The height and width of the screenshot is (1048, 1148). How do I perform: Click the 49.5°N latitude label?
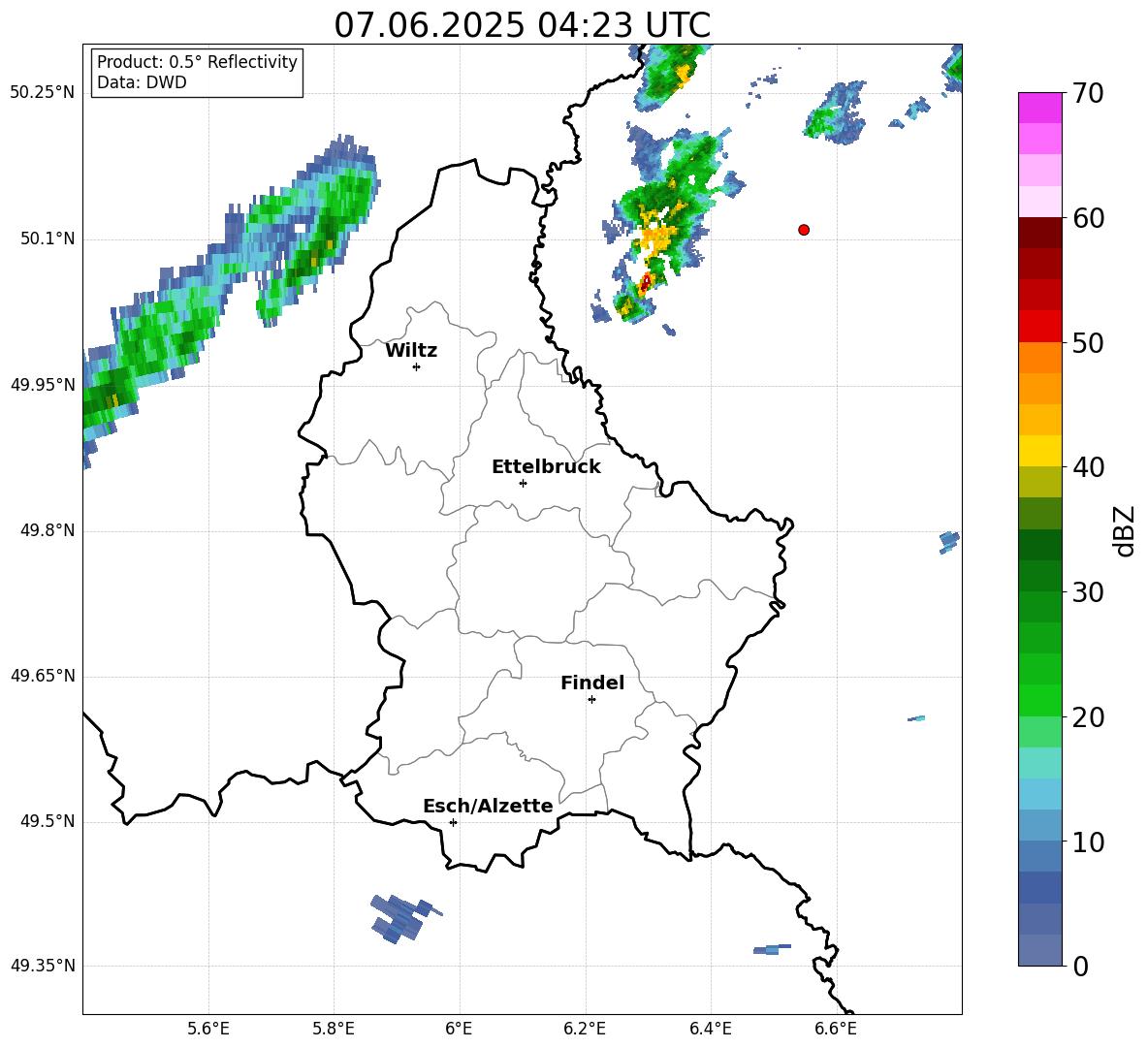pos(48,821)
